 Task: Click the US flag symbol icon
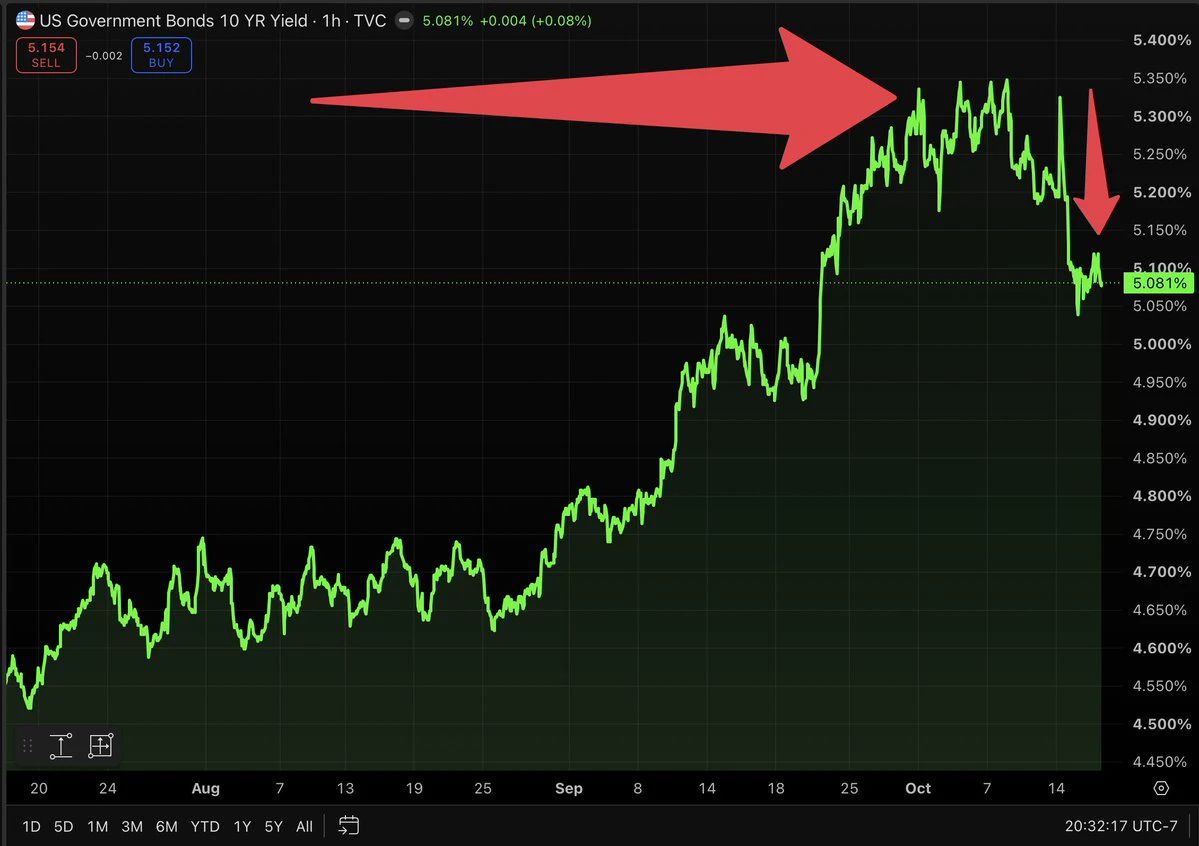point(25,20)
